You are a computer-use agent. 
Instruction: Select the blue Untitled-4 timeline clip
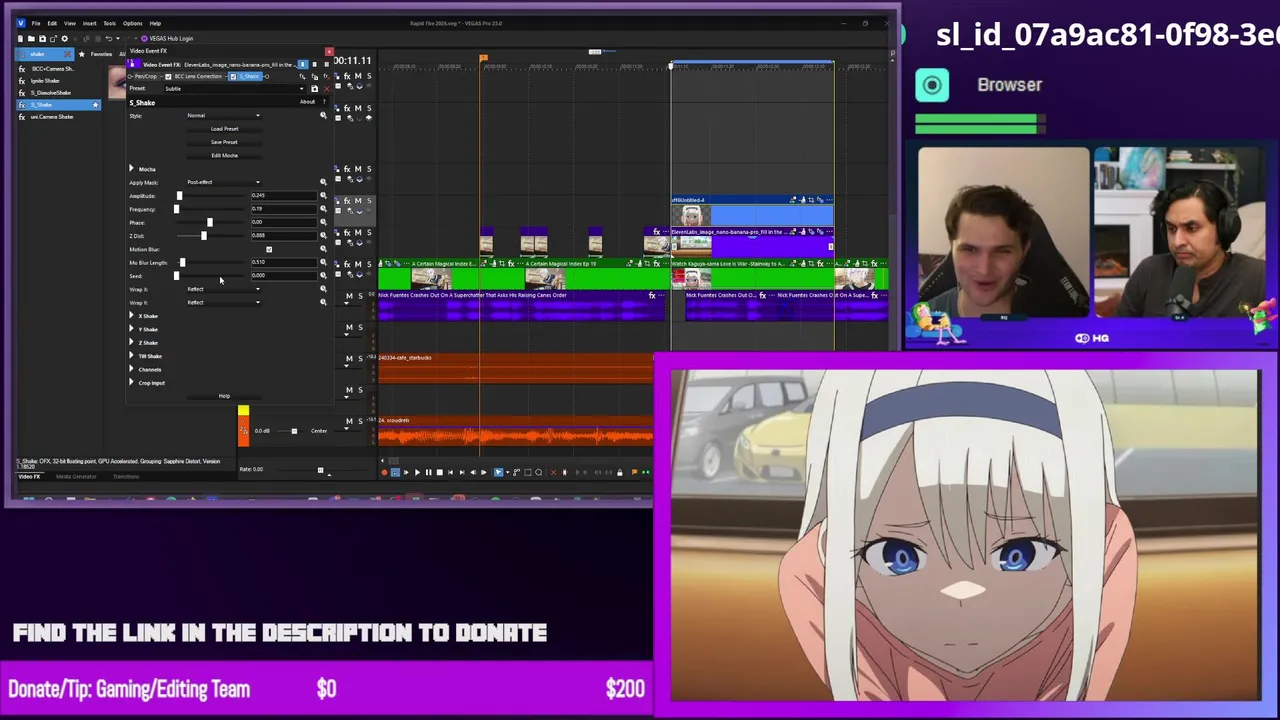(752, 211)
